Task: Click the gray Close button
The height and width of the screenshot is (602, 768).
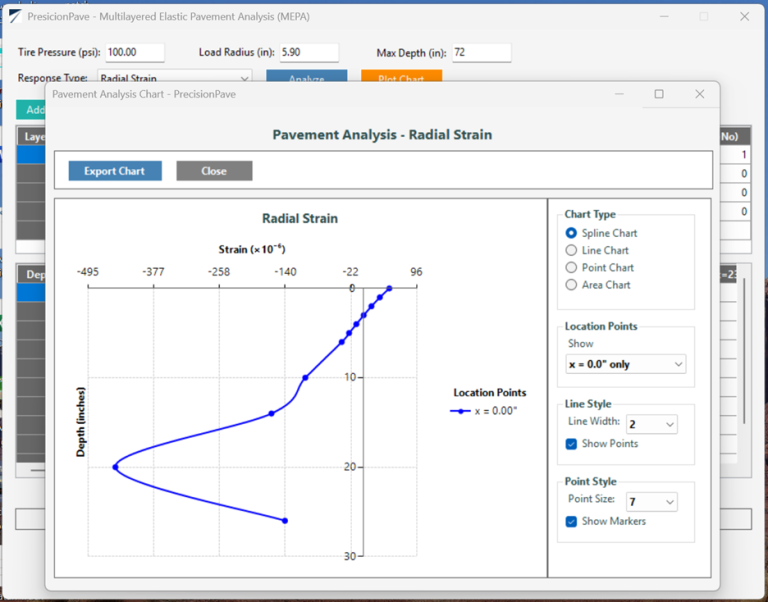Action: pos(215,171)
